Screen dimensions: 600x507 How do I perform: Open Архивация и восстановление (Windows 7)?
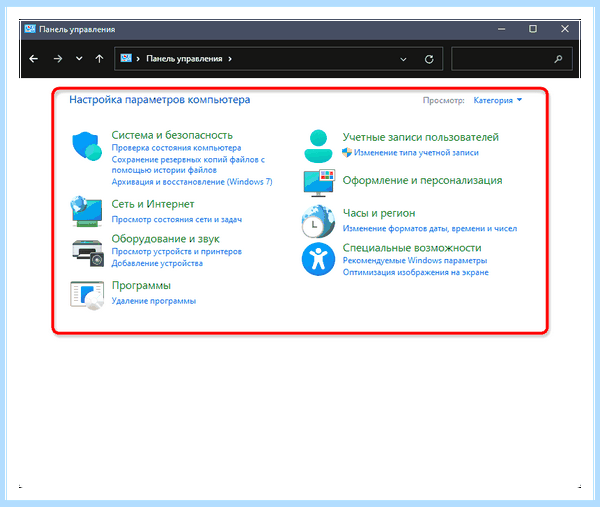pos(192,182)
